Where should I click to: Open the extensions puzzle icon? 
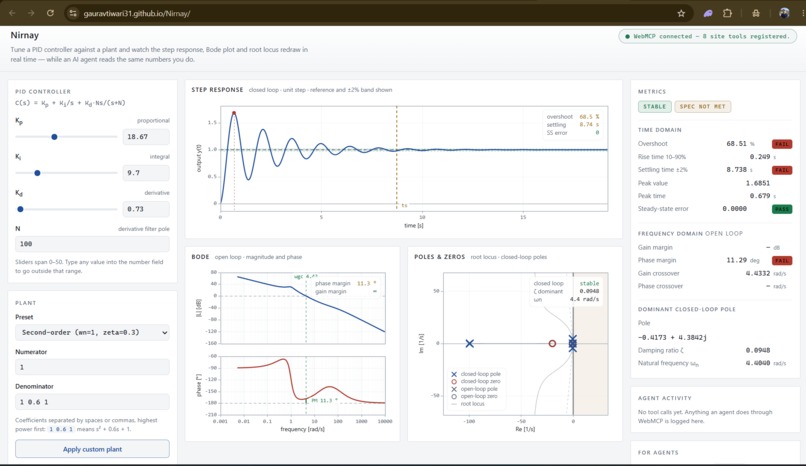(x=727, y=13)
